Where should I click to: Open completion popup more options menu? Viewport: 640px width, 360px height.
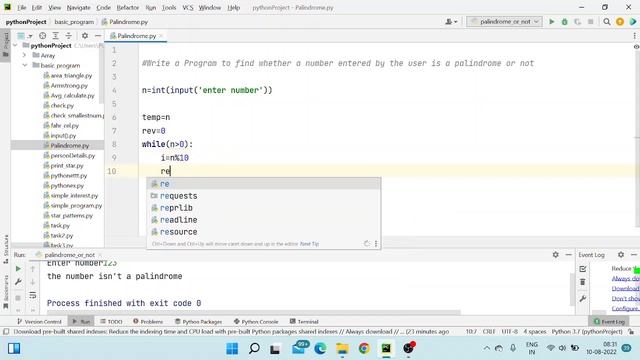pos(376,244)
